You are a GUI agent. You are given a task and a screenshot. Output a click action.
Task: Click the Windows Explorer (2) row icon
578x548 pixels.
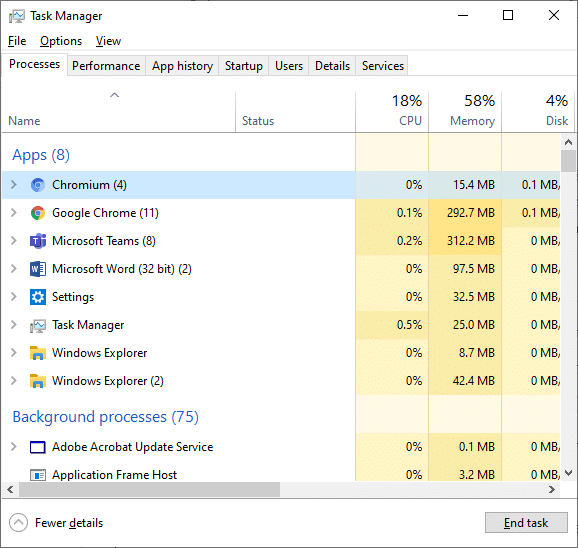(x=38, y=381)
